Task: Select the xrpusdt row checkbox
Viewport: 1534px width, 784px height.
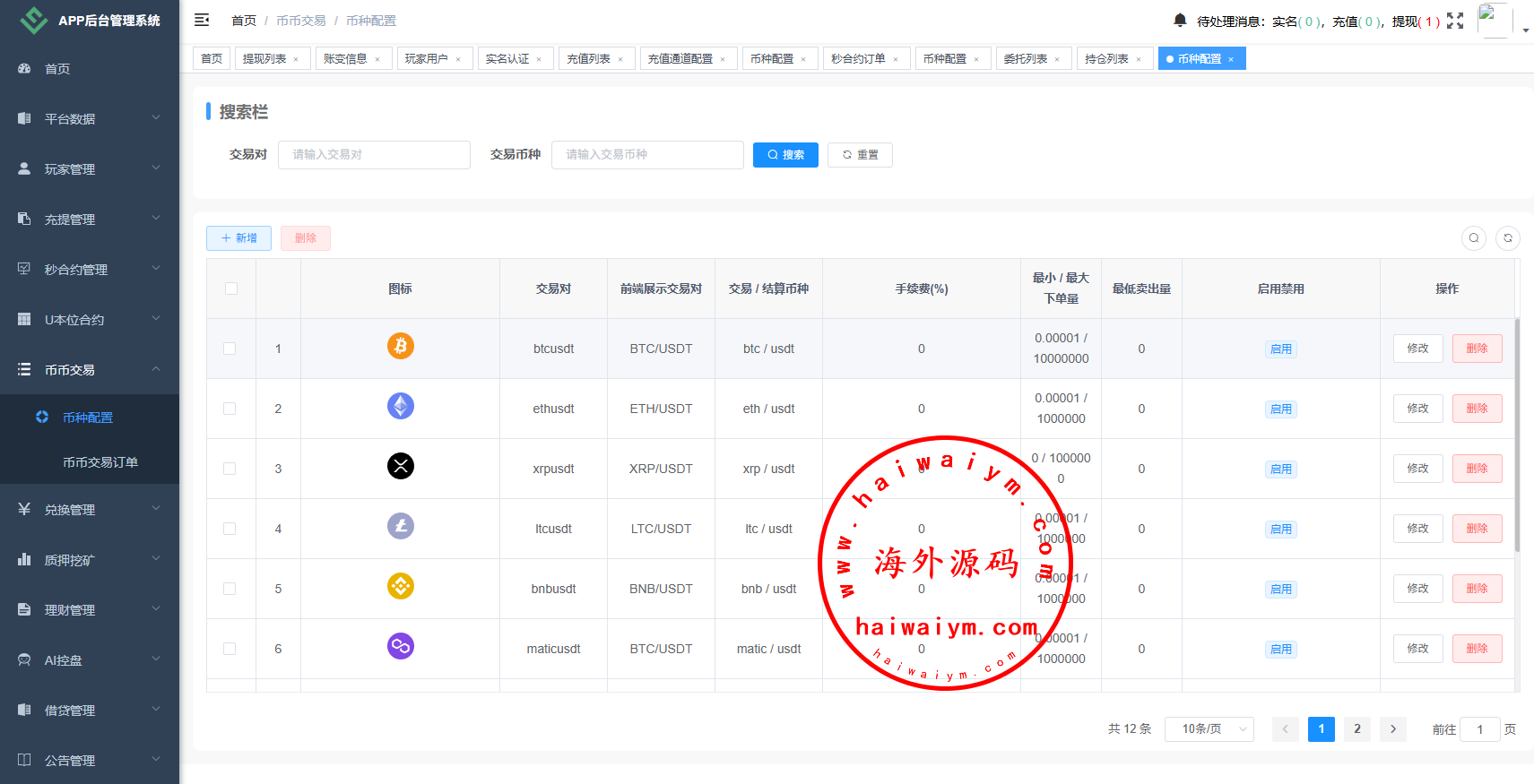Action: 230,469
